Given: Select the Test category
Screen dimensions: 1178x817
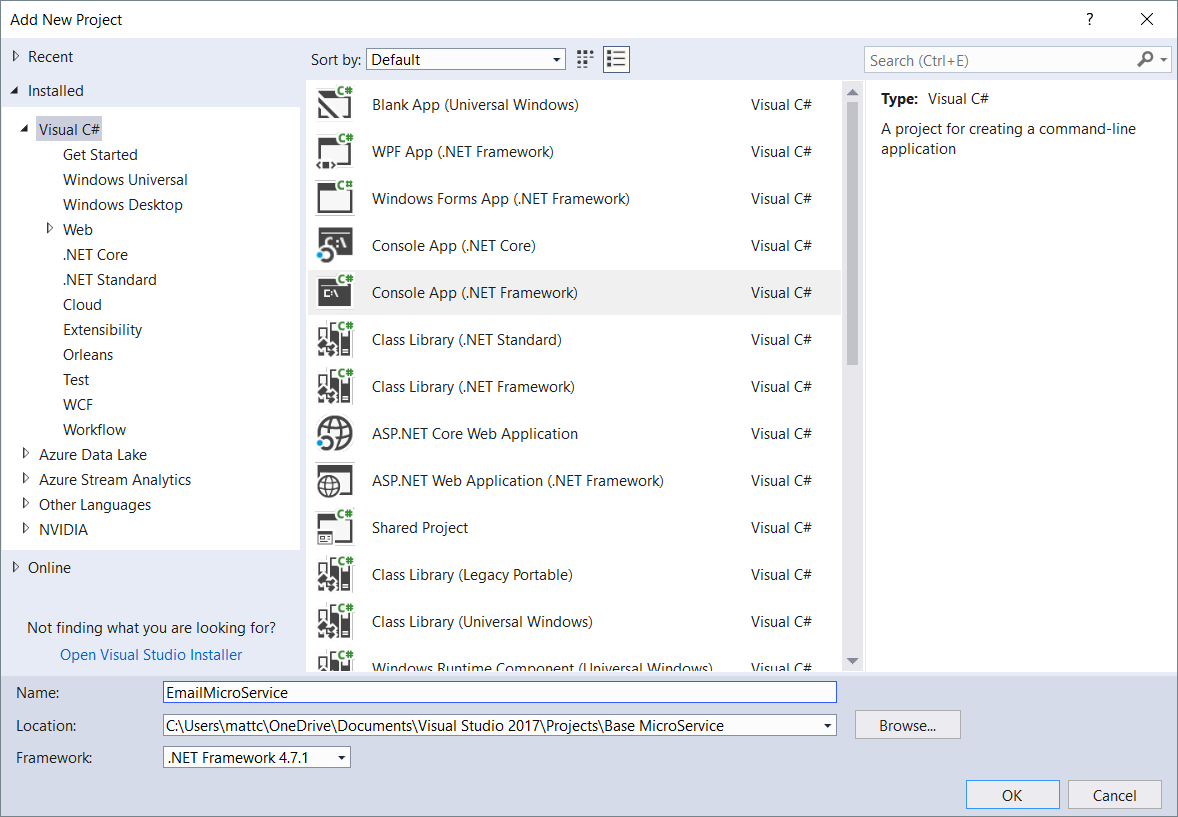Looking at the screenshot, I should coord(76,380).
